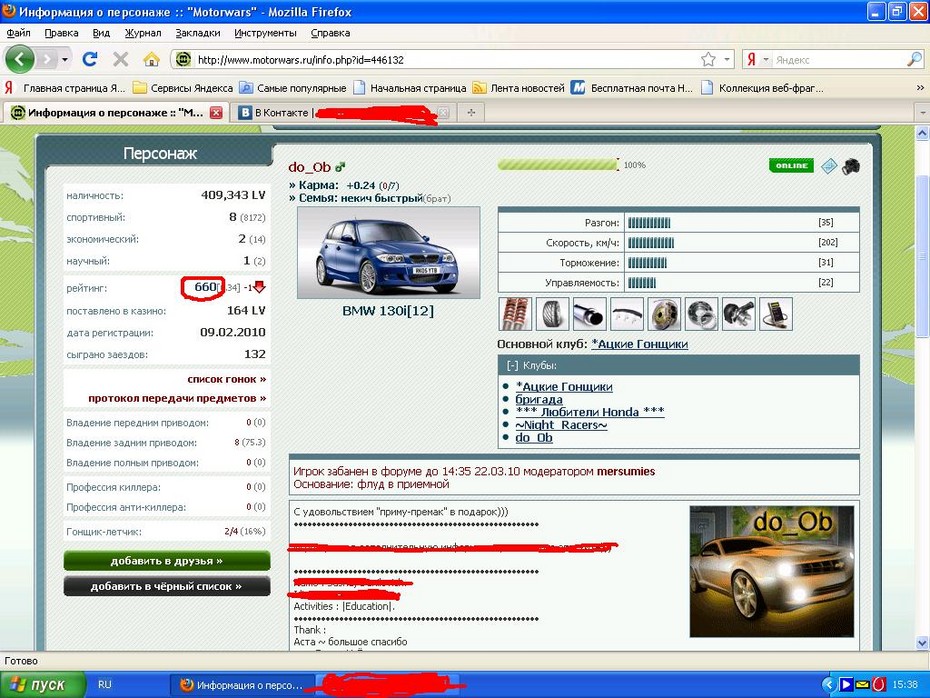This screenshot has width=930, height=698.
Task: Click the camera photo icon near ONLINE
Action: click(851, 166)
